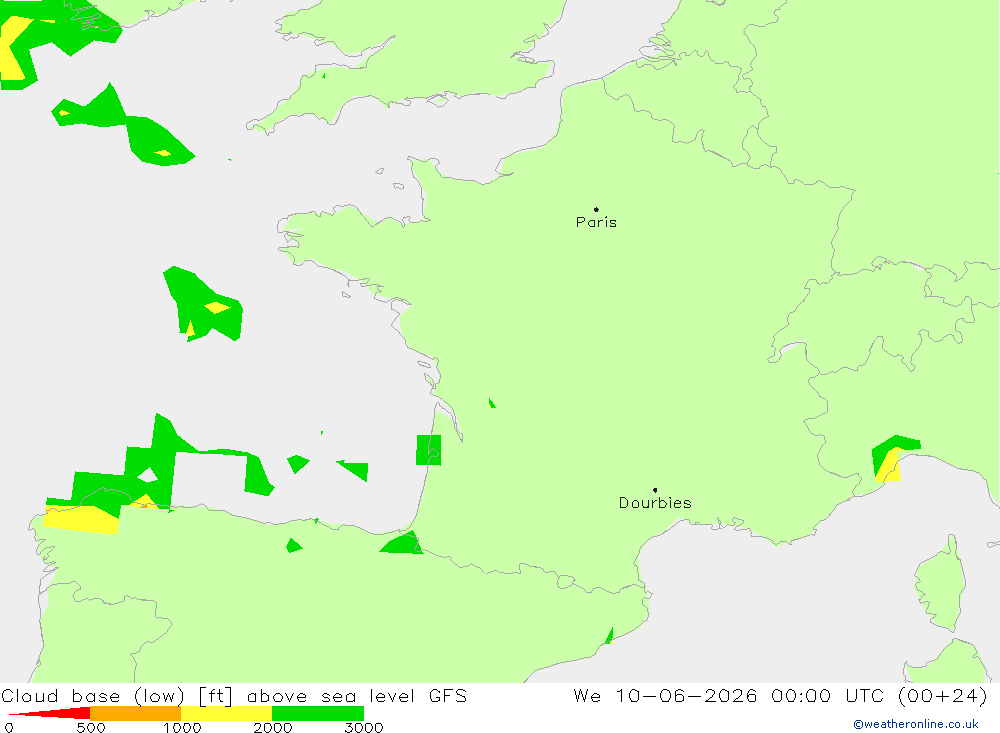The width and height of the screenshot is (1000, 733).
Task: Click the Paris location dot marker
Action: [596, 209]
